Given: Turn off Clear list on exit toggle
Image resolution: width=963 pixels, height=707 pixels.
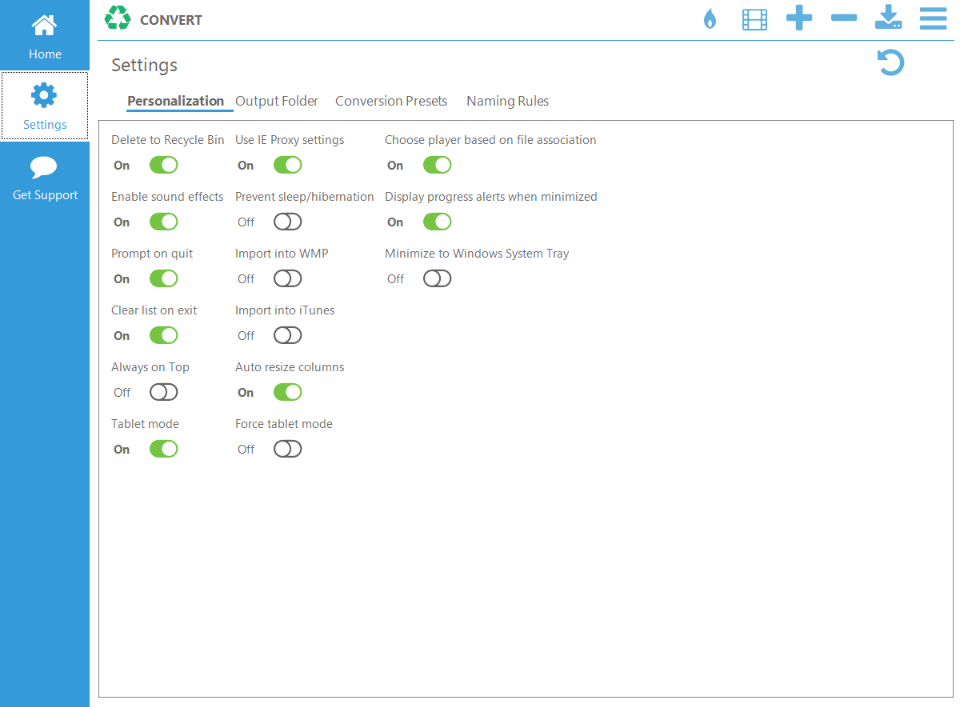Looking at the screenshot, I should tap(164, 335).
